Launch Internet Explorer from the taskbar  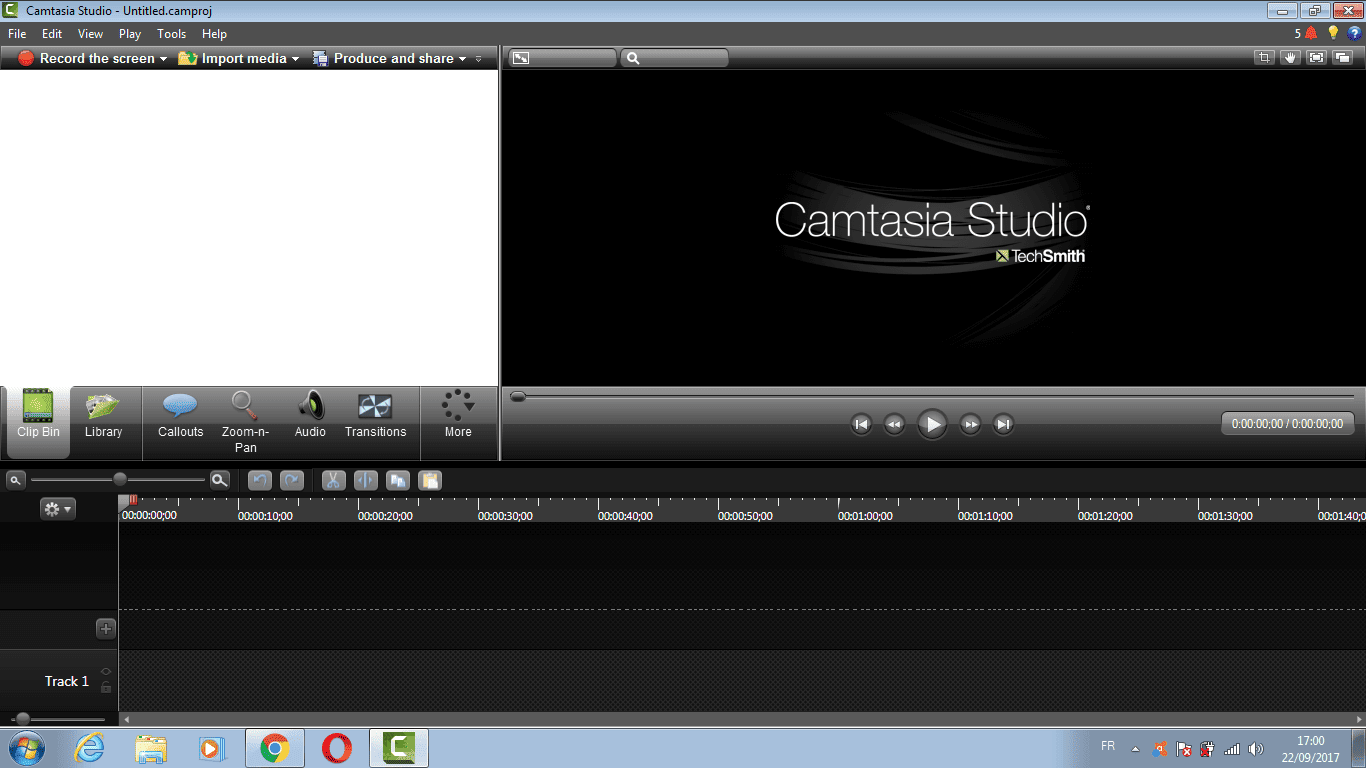pyautogui.click(x=90, y=748)
